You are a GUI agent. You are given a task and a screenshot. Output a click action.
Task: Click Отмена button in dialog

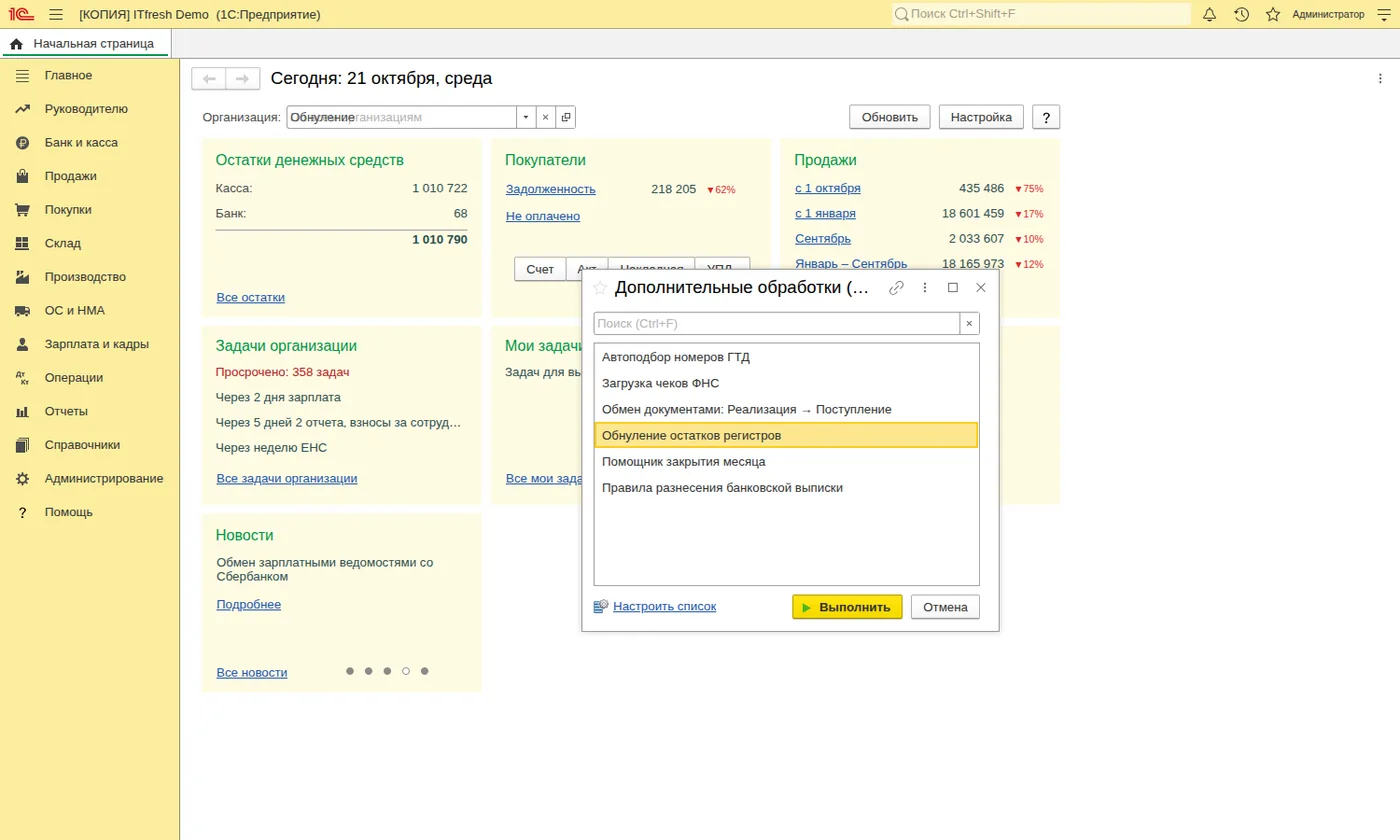[945, 607]
